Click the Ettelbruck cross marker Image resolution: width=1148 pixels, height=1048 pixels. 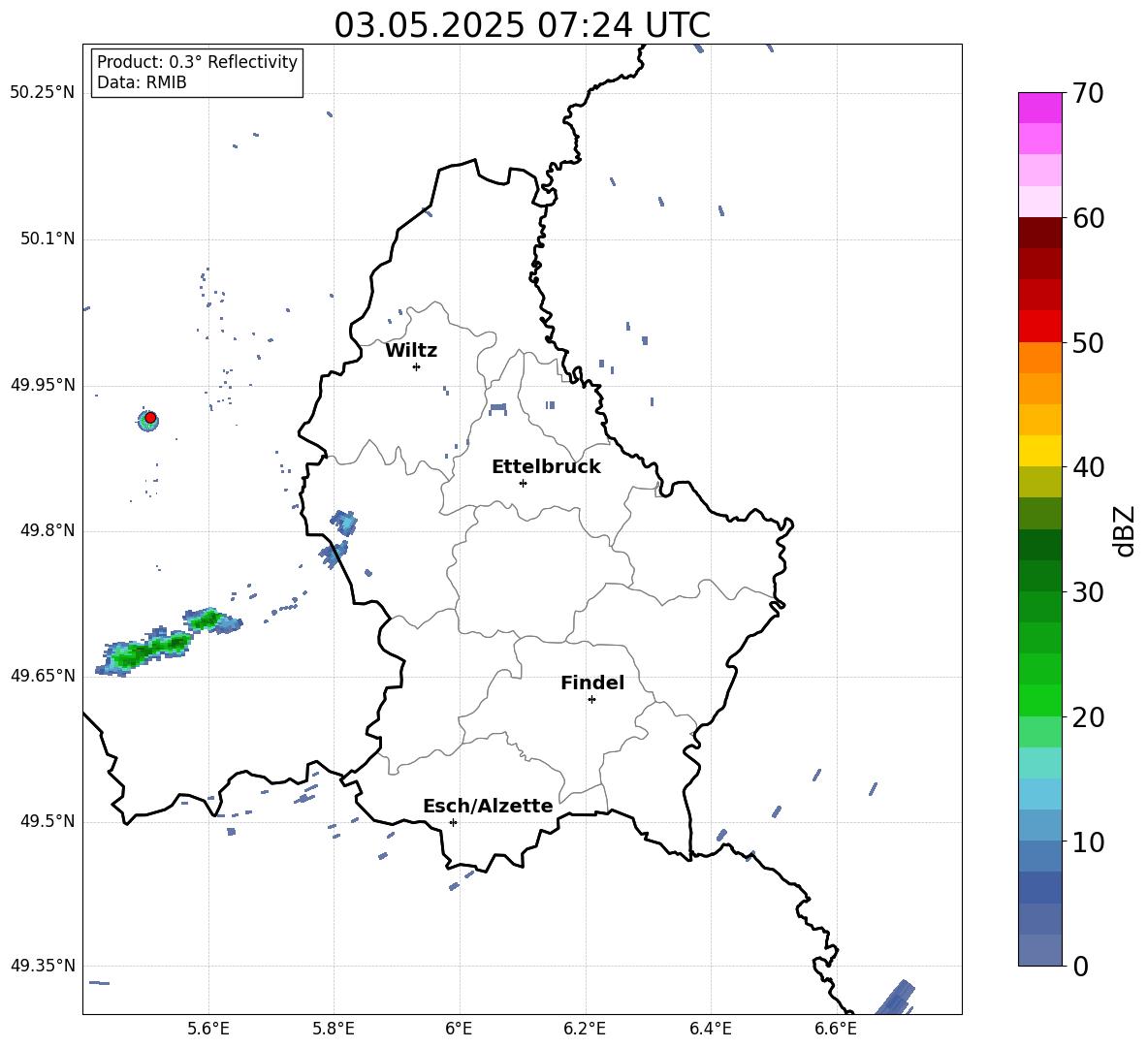[523, 483]
